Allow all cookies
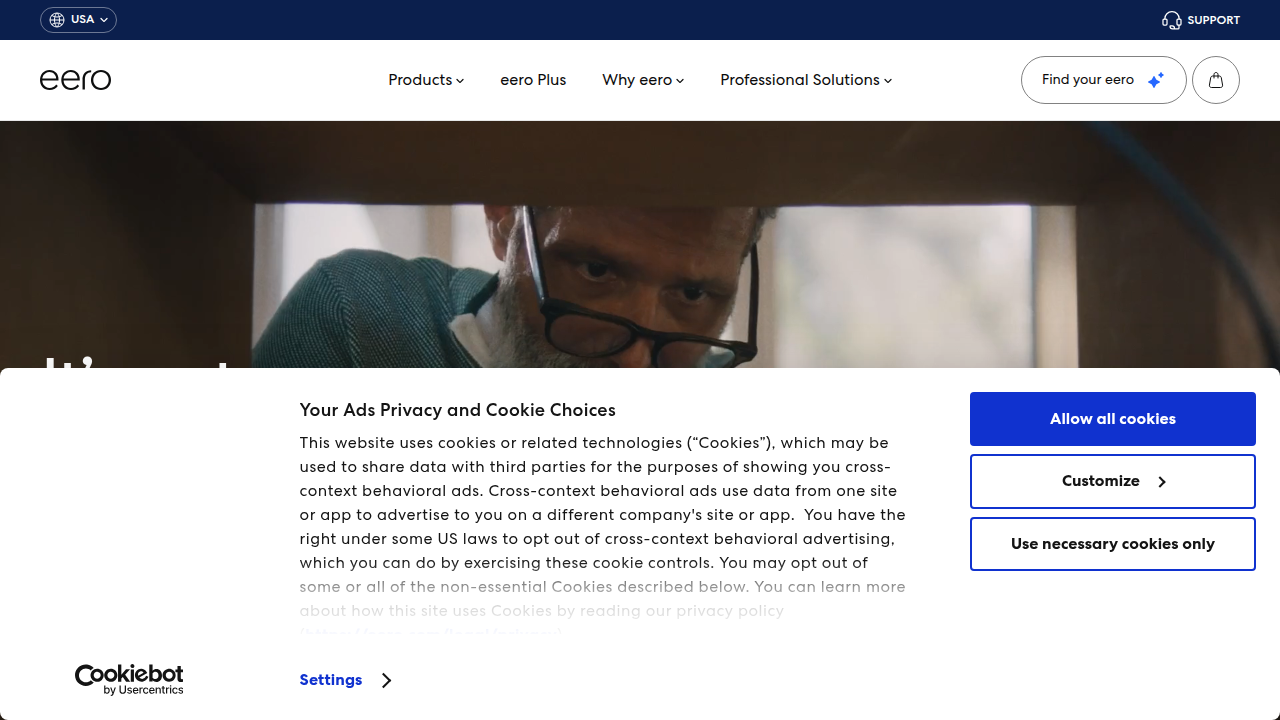The image size is (1280, 720). pyautogui.click(x=1113, y=419)
